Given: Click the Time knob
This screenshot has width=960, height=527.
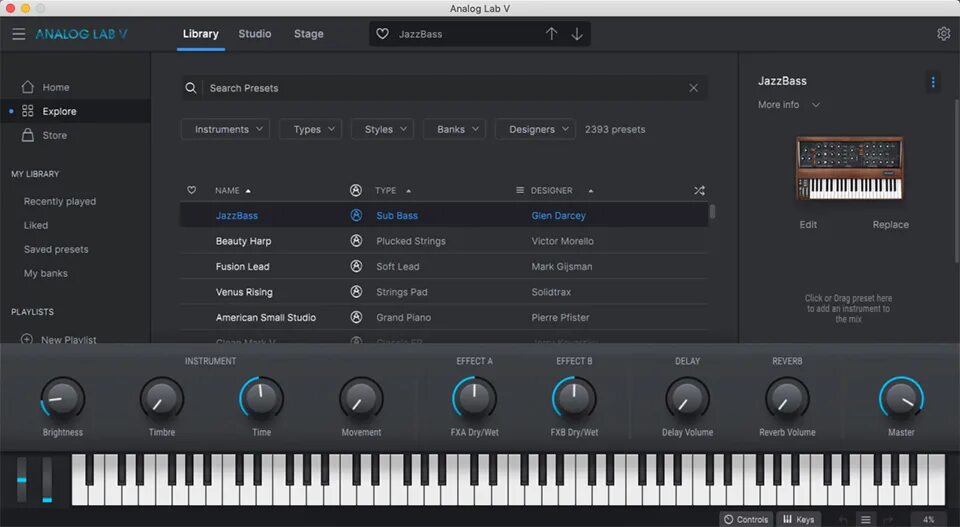Looking at the screenshot, I should [261, 398].
